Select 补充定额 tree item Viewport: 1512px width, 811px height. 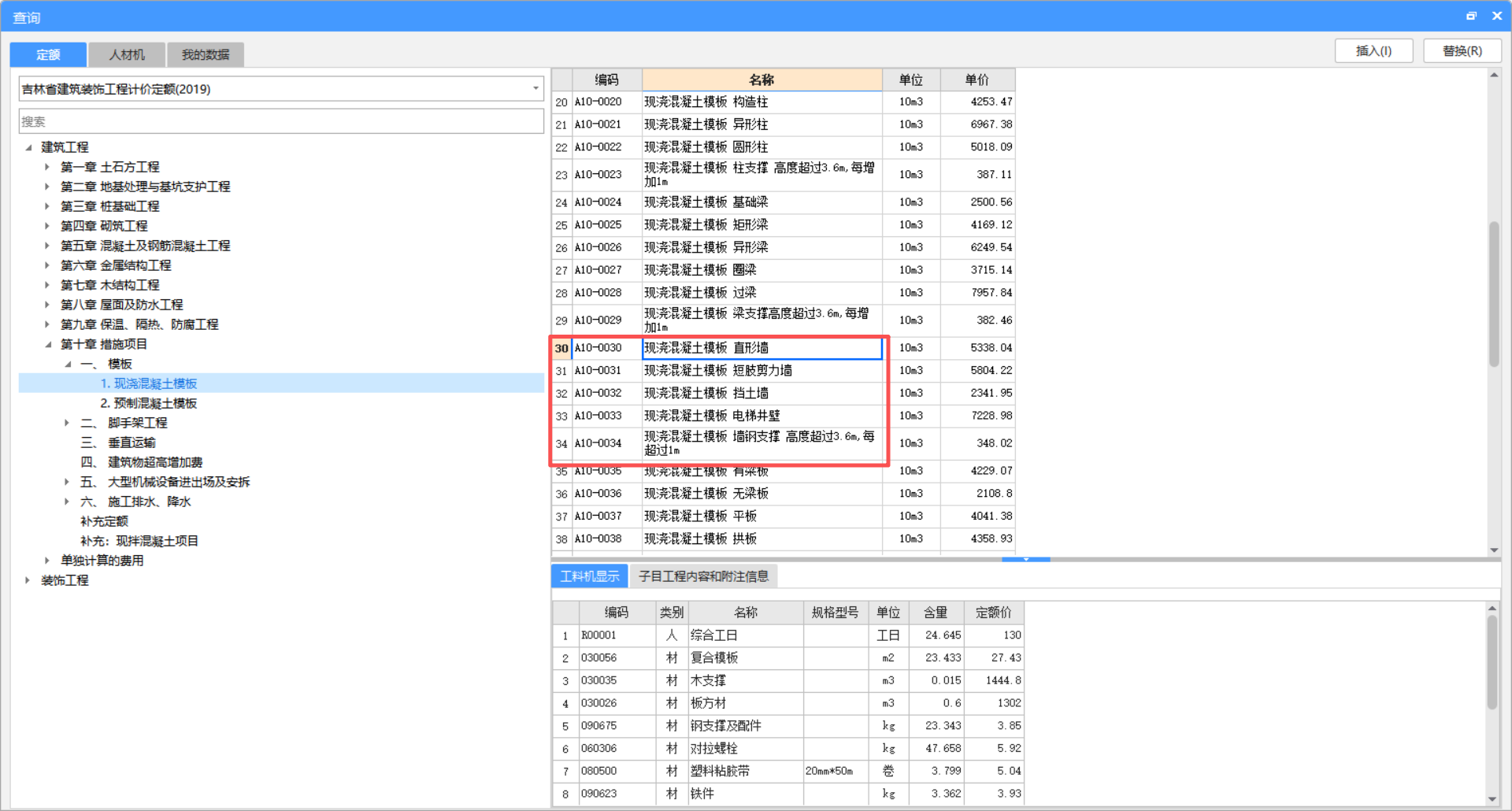104,521
